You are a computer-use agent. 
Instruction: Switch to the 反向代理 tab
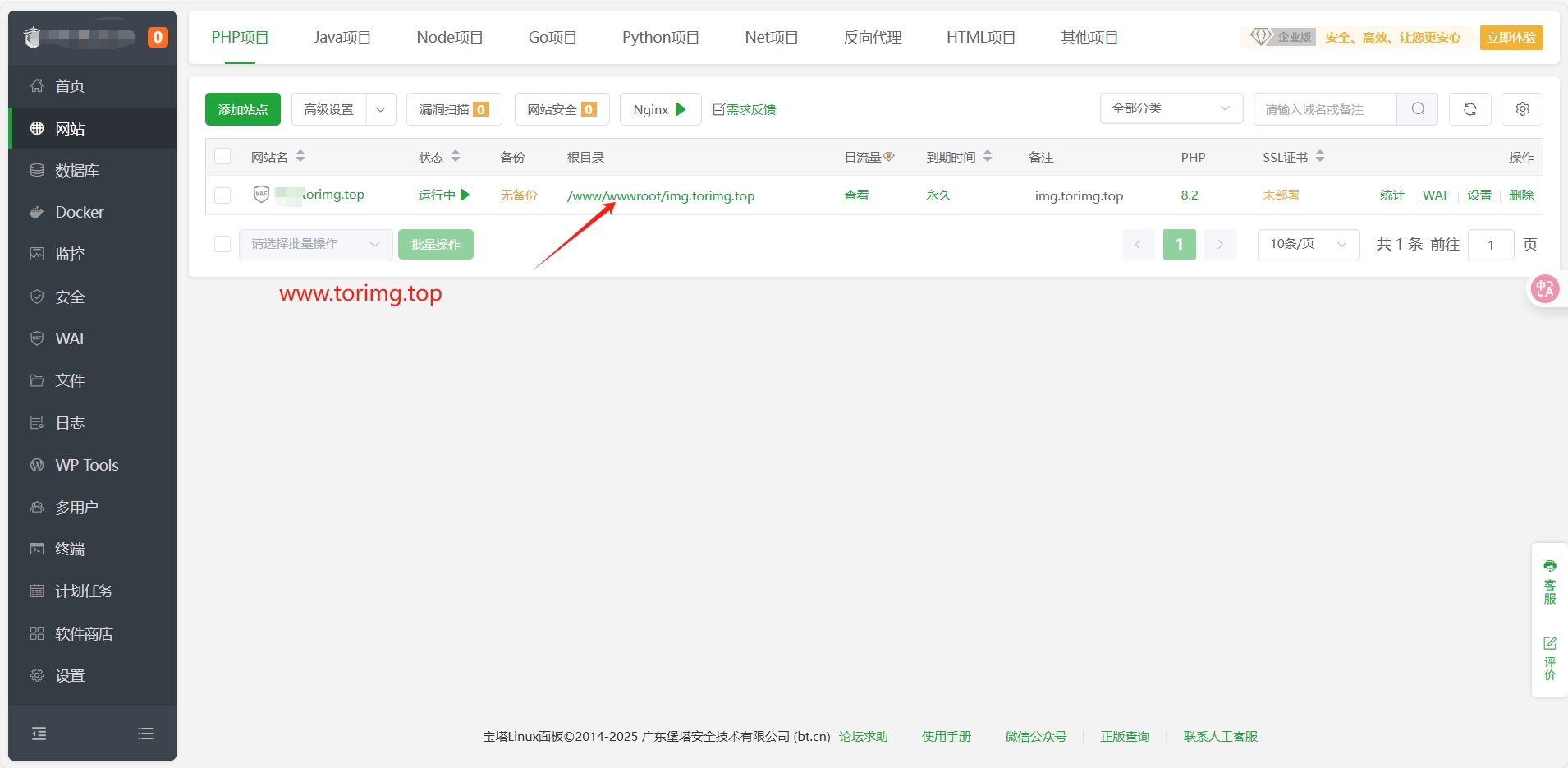872,37
